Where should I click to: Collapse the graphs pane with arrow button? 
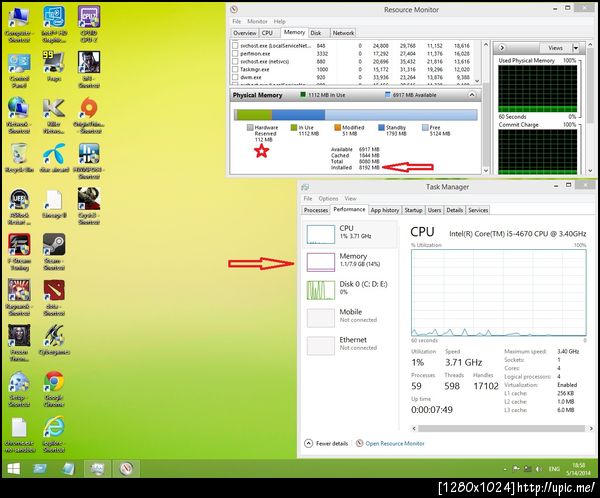pos(502,48)
